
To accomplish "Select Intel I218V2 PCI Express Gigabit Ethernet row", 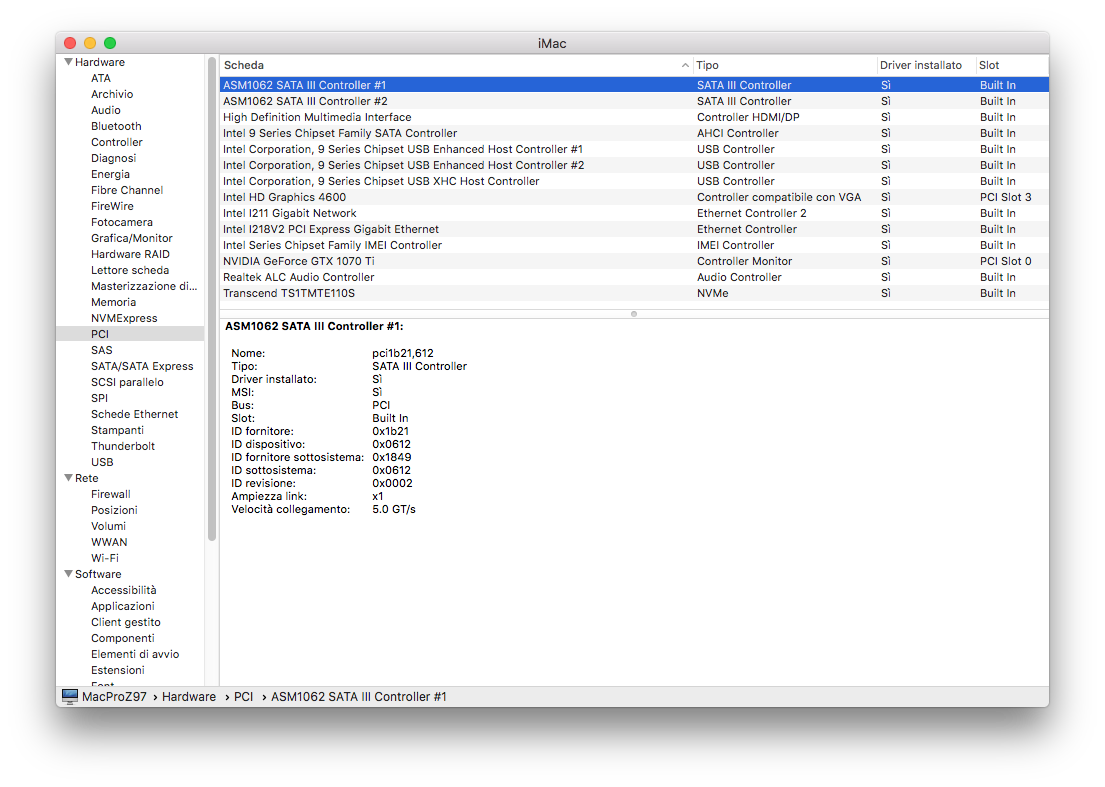I will click(x=634, y=229).
